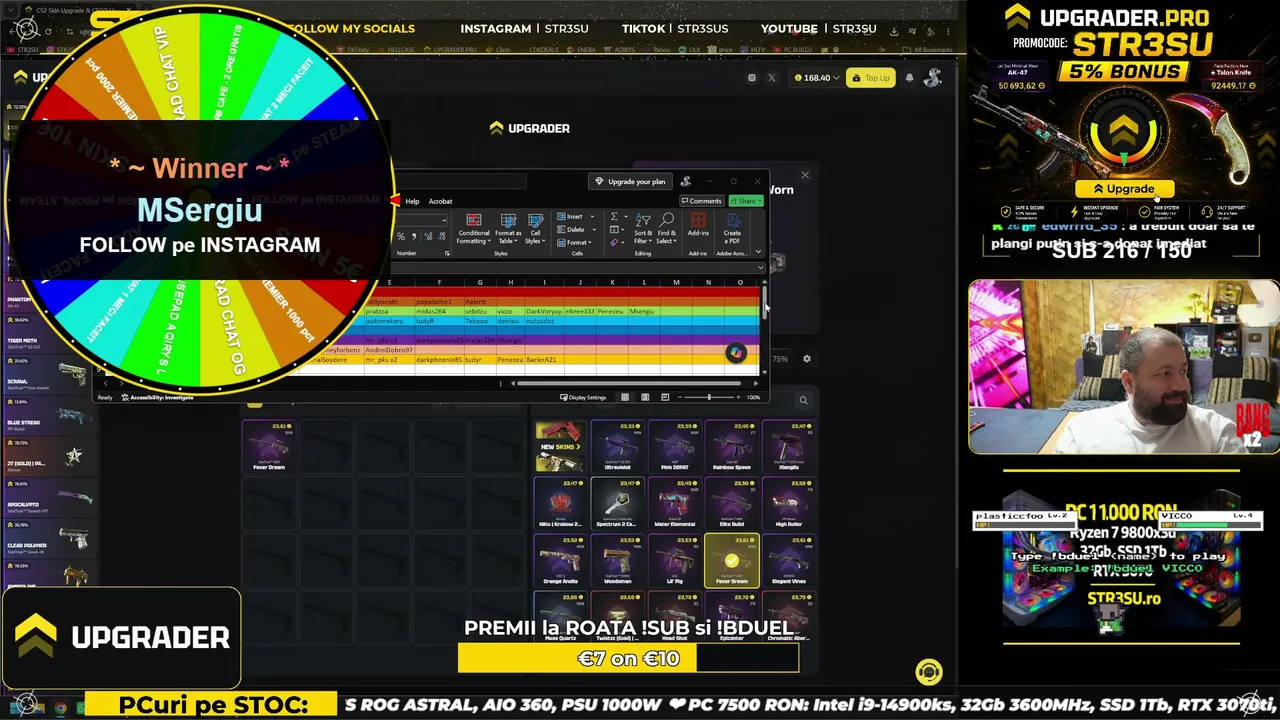This screenshot has width=1280, height=720.
Task: Click the Excel account avatar icon
Action: pyautogui.click(x=685, y=181)
